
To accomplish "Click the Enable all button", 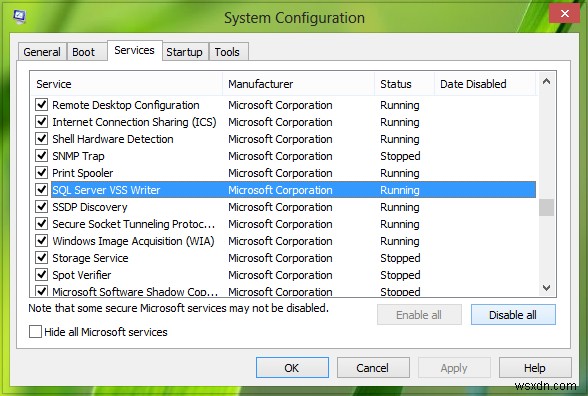I will tap(419, 315).
